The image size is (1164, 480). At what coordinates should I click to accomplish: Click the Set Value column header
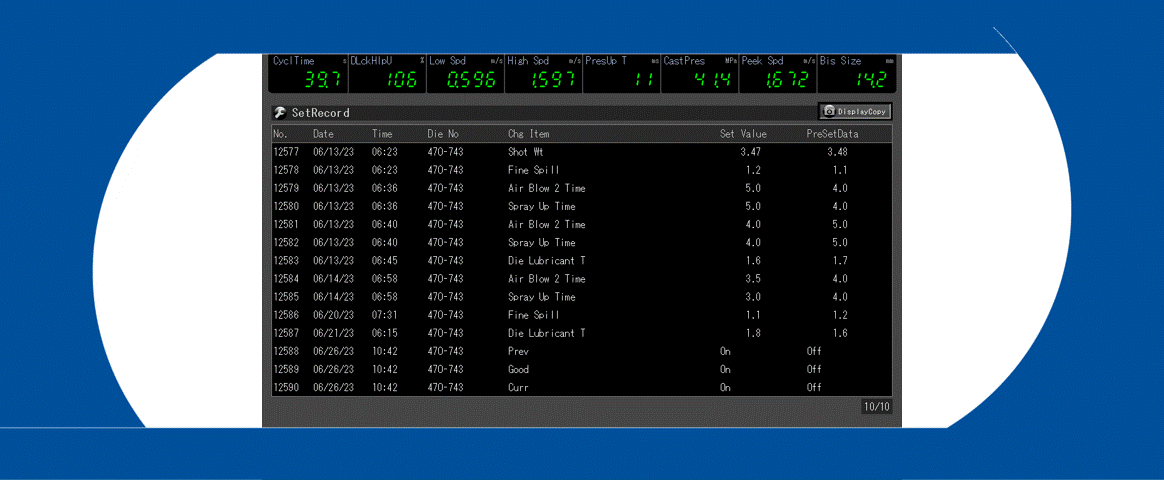[x=742, y=134]
